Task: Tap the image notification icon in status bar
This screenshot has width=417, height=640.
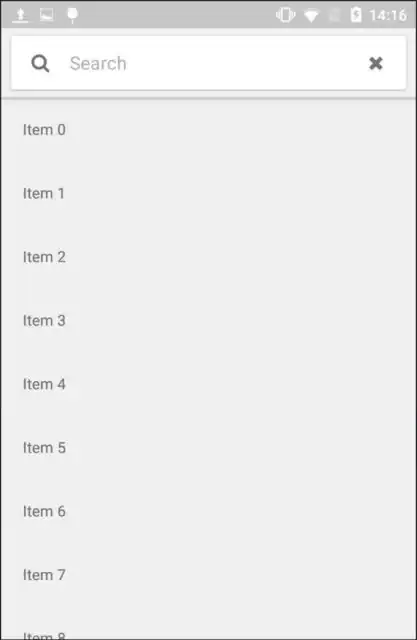Action: point(47,15)
